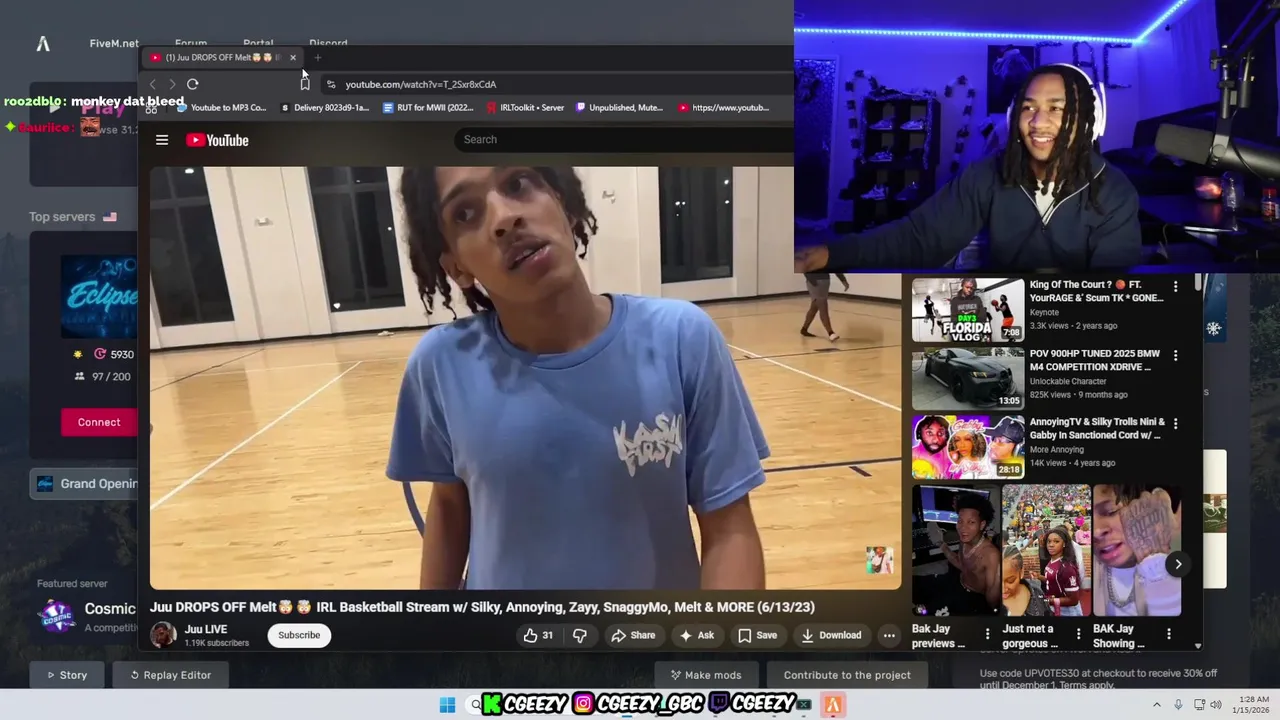This screenshot has height=720, width=1280.
Task: Open options for POV 900HP Tuned BMW video
Action: (x=1175, y=356)
